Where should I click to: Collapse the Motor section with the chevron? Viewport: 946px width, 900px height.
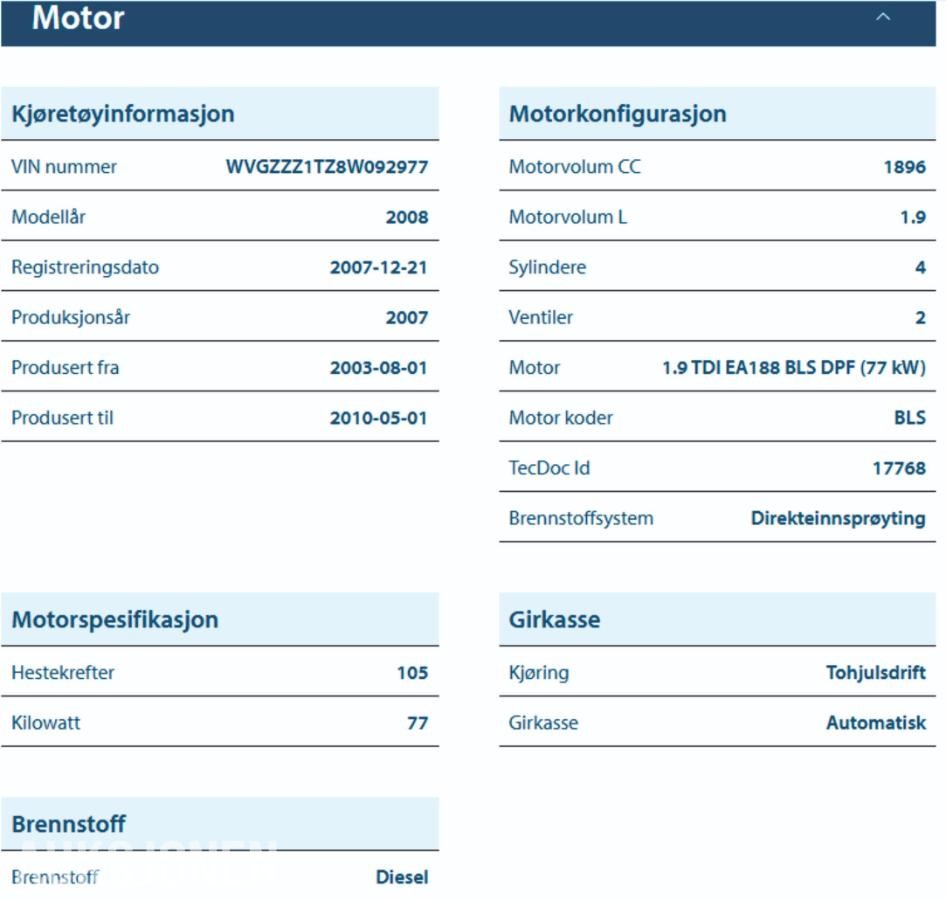point(883,17)
